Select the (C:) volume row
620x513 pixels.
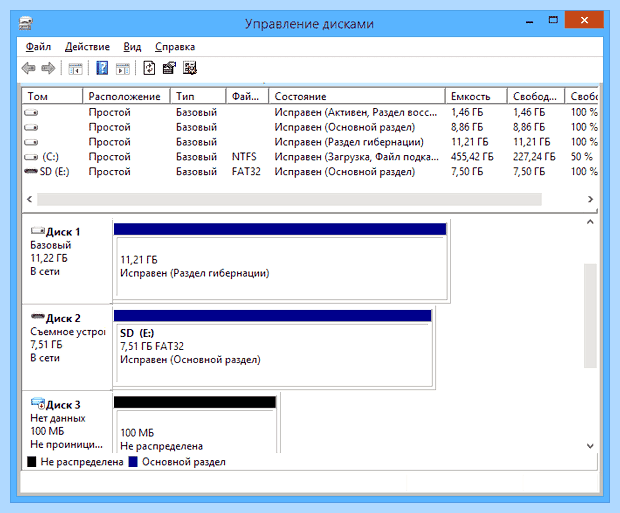[310, 157]
